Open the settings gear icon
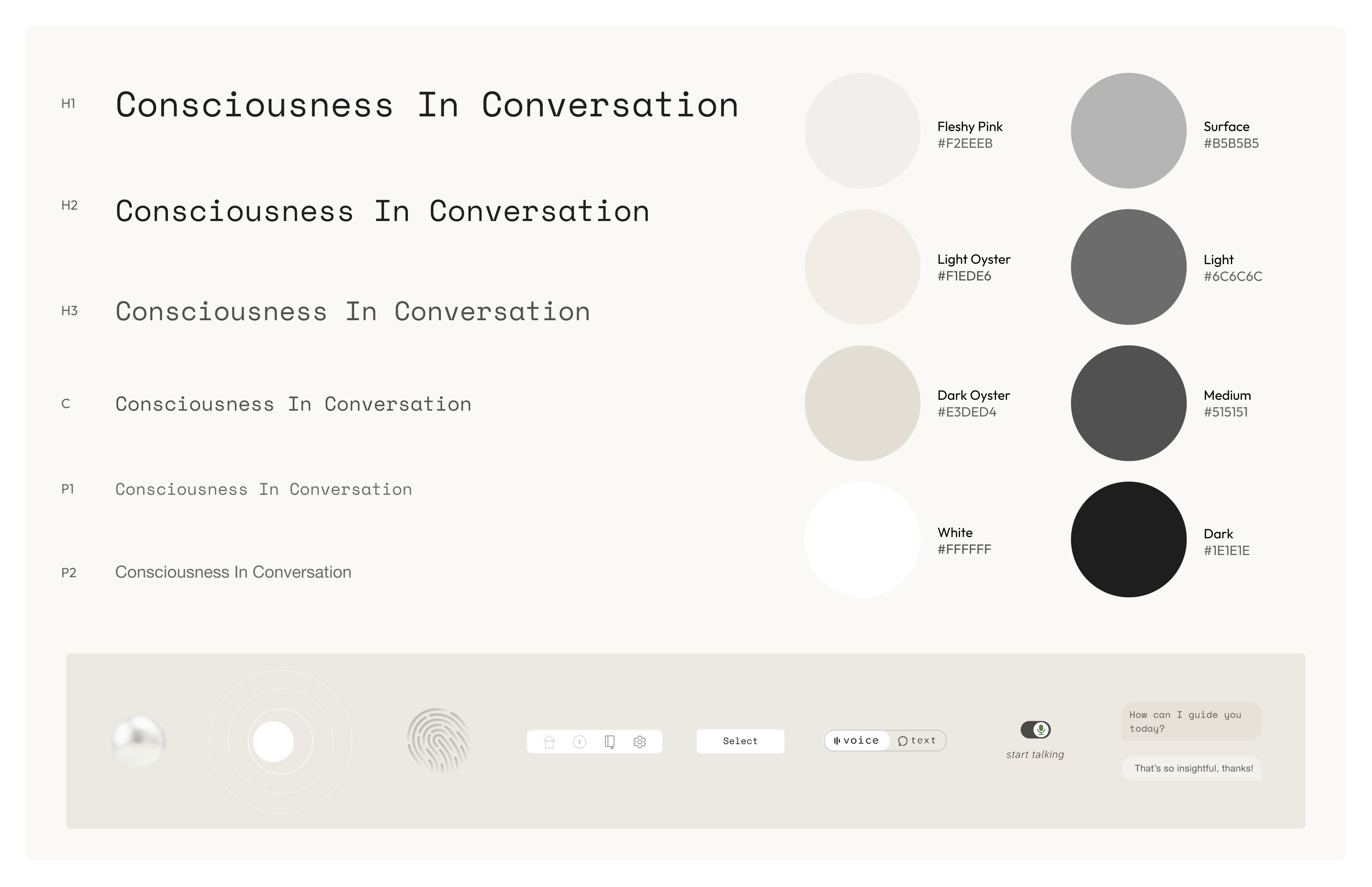Screen dimensions: 1372x887 [x=639, y=741]
